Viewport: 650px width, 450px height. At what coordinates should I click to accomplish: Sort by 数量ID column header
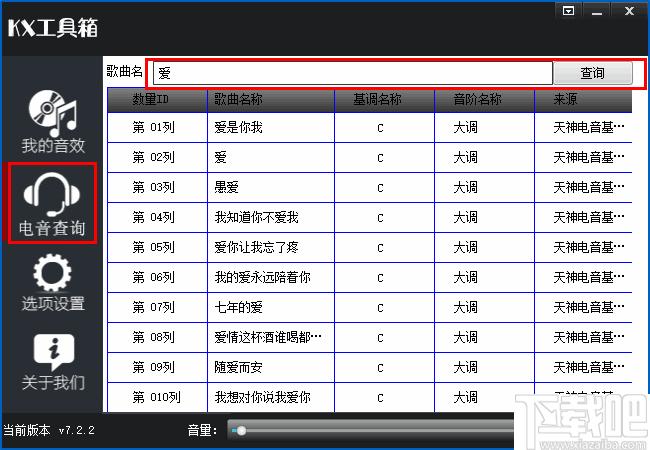click(x=157, y=100)
